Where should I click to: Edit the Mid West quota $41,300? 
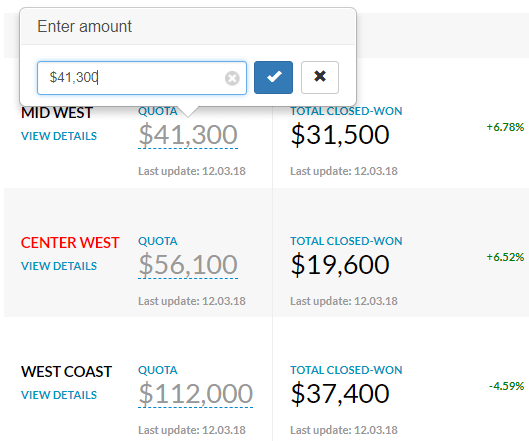pos(188,135)
